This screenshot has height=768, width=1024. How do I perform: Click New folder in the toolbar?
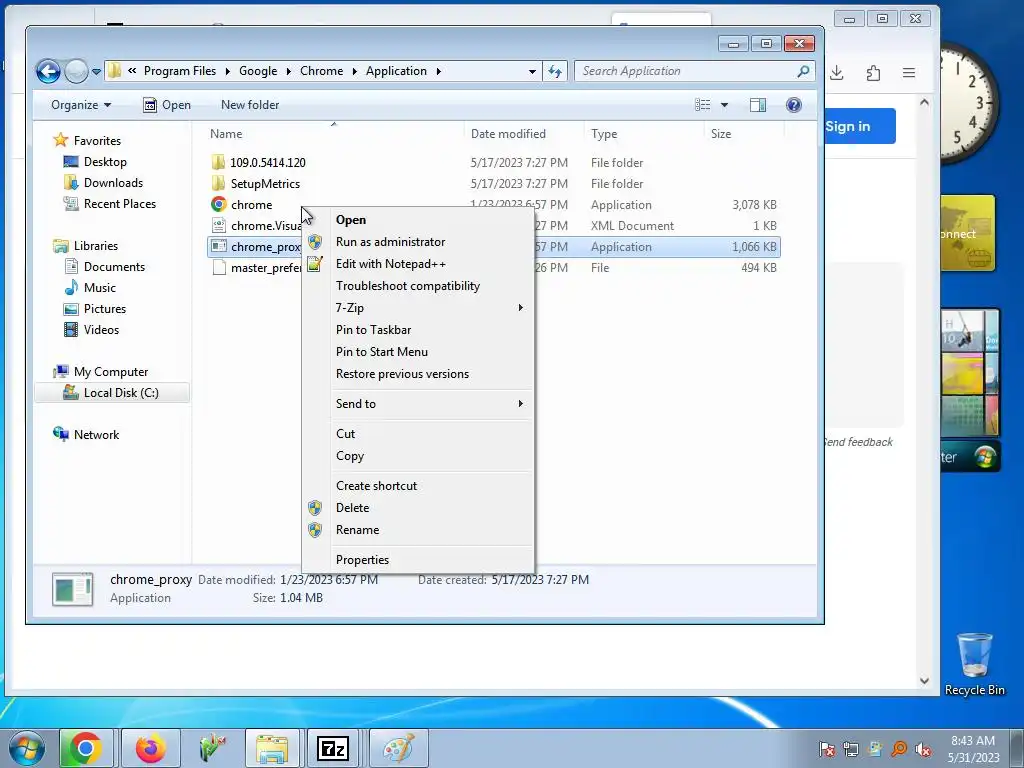[249, 105]
